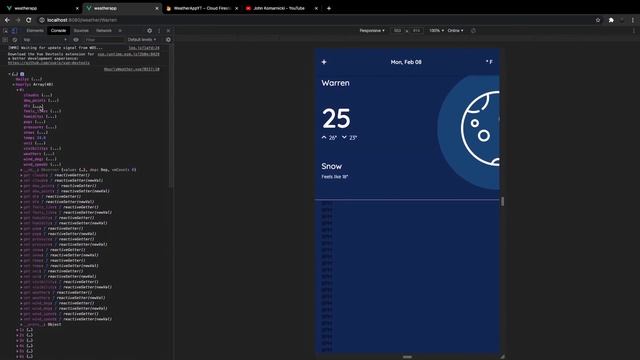
Task: Invoke the clouds property getter (...)
Action: coord(47,95)
